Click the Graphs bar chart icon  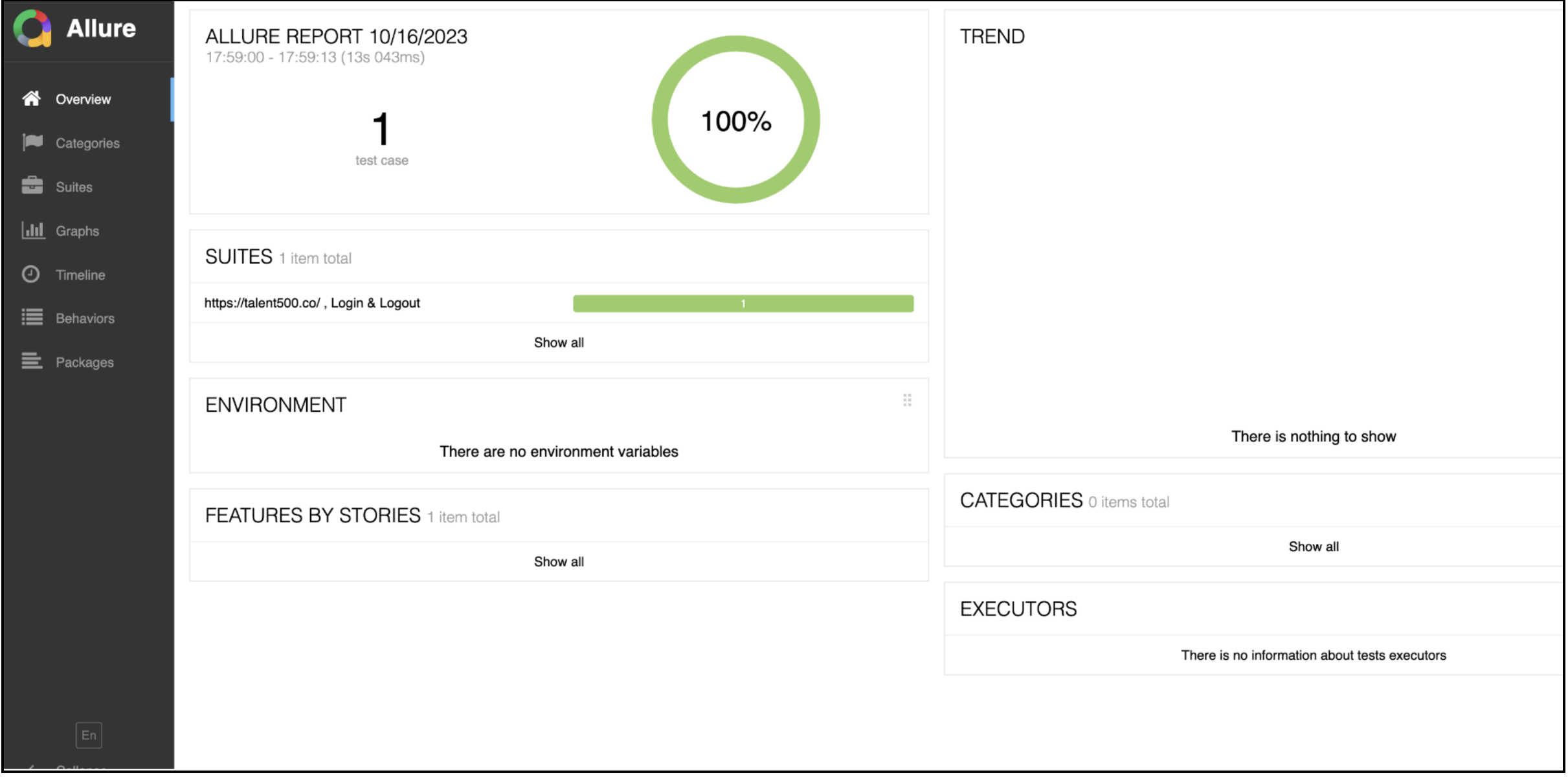point(32,231)
